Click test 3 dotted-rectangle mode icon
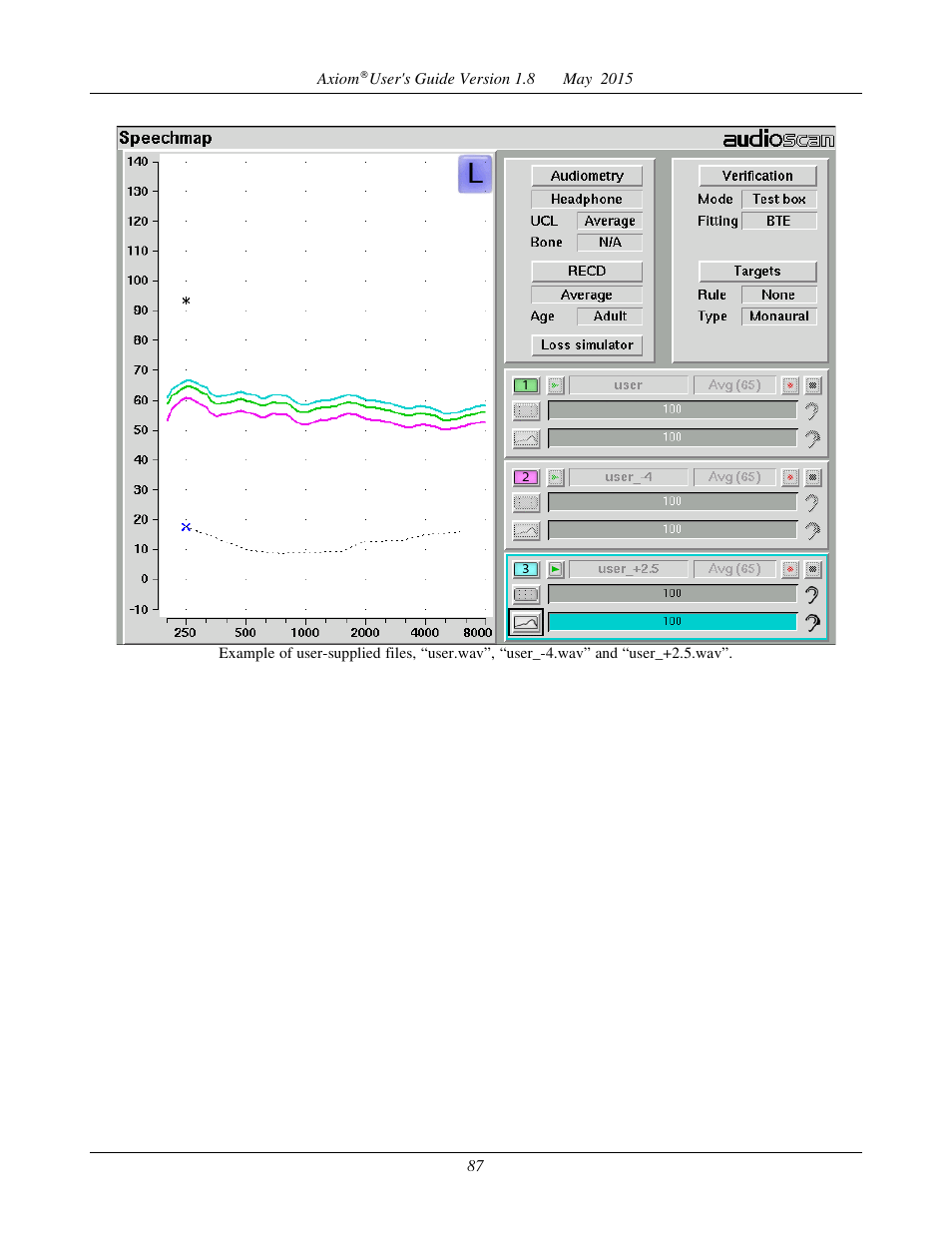Viewport: 952px width, 1233px height. click(526, 594)
